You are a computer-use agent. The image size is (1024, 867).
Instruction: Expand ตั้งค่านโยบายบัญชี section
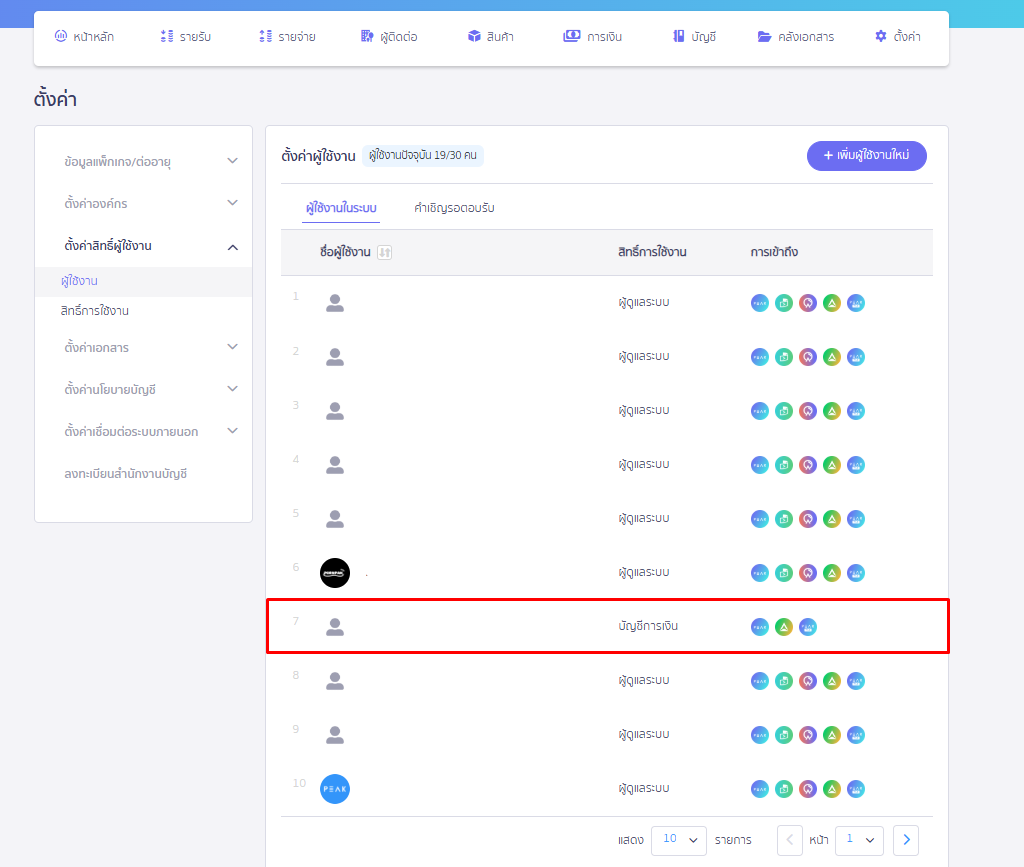(x=232, y=389)
